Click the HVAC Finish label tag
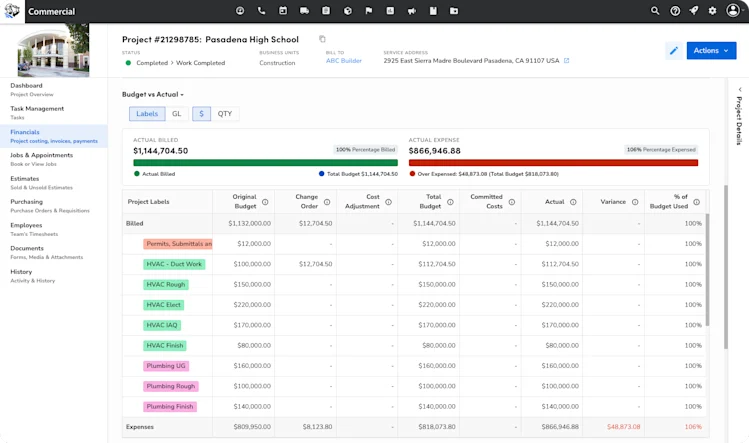The width and height of the screenshot is (749, 443). (x=165, y=346)
